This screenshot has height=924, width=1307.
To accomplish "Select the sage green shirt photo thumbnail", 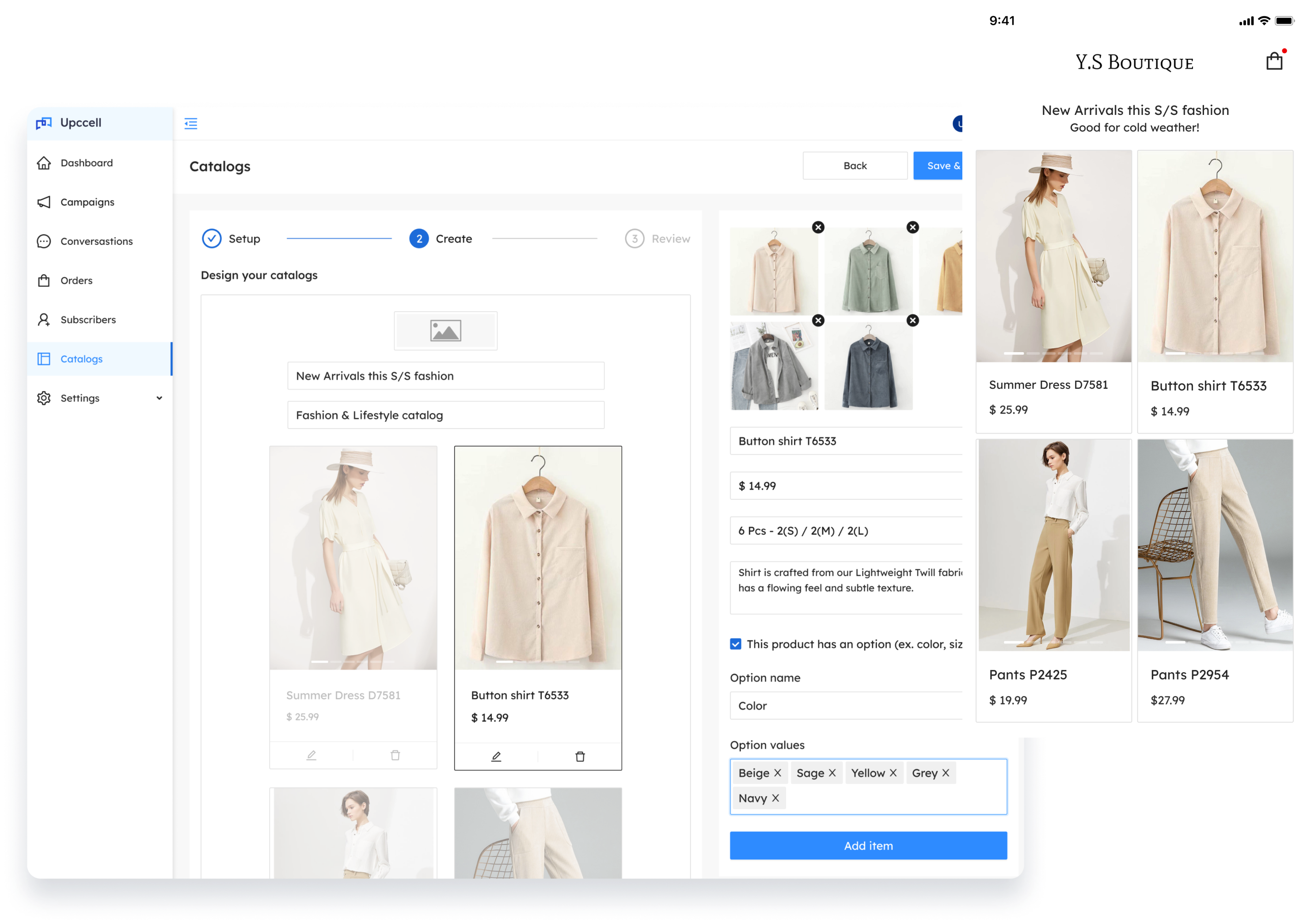I will pos(868,272).
